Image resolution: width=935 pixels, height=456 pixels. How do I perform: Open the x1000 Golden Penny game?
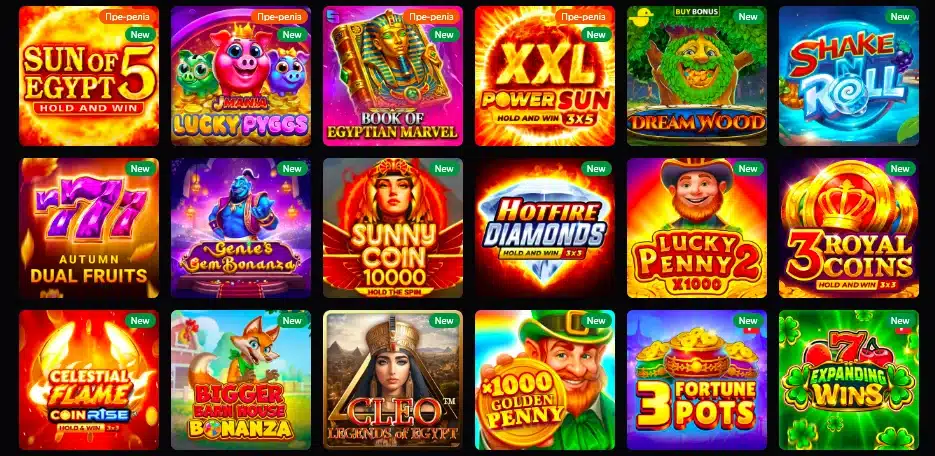click(x=545, y=380)
